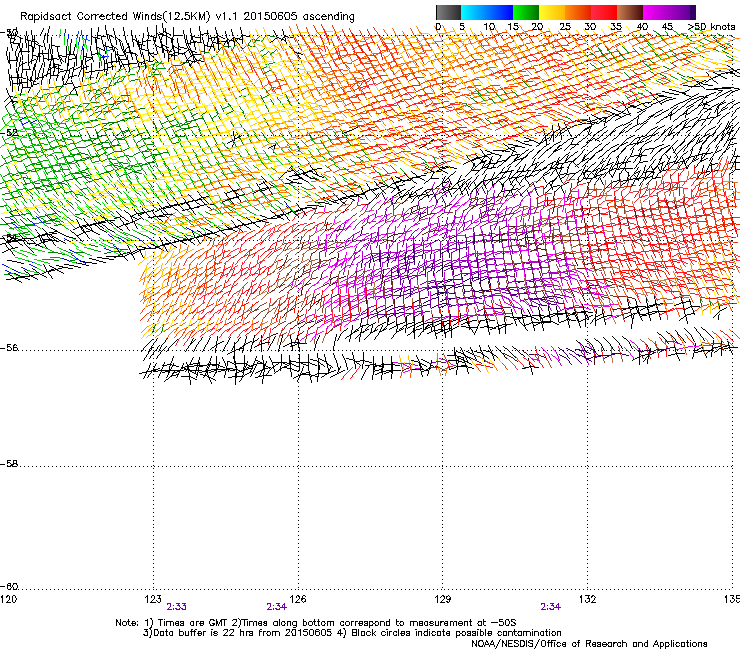This screenshot has height=650, width=740.
Task: Click the cyan-blue 5-15 knots color segment
Action: [x=487, y=12]
